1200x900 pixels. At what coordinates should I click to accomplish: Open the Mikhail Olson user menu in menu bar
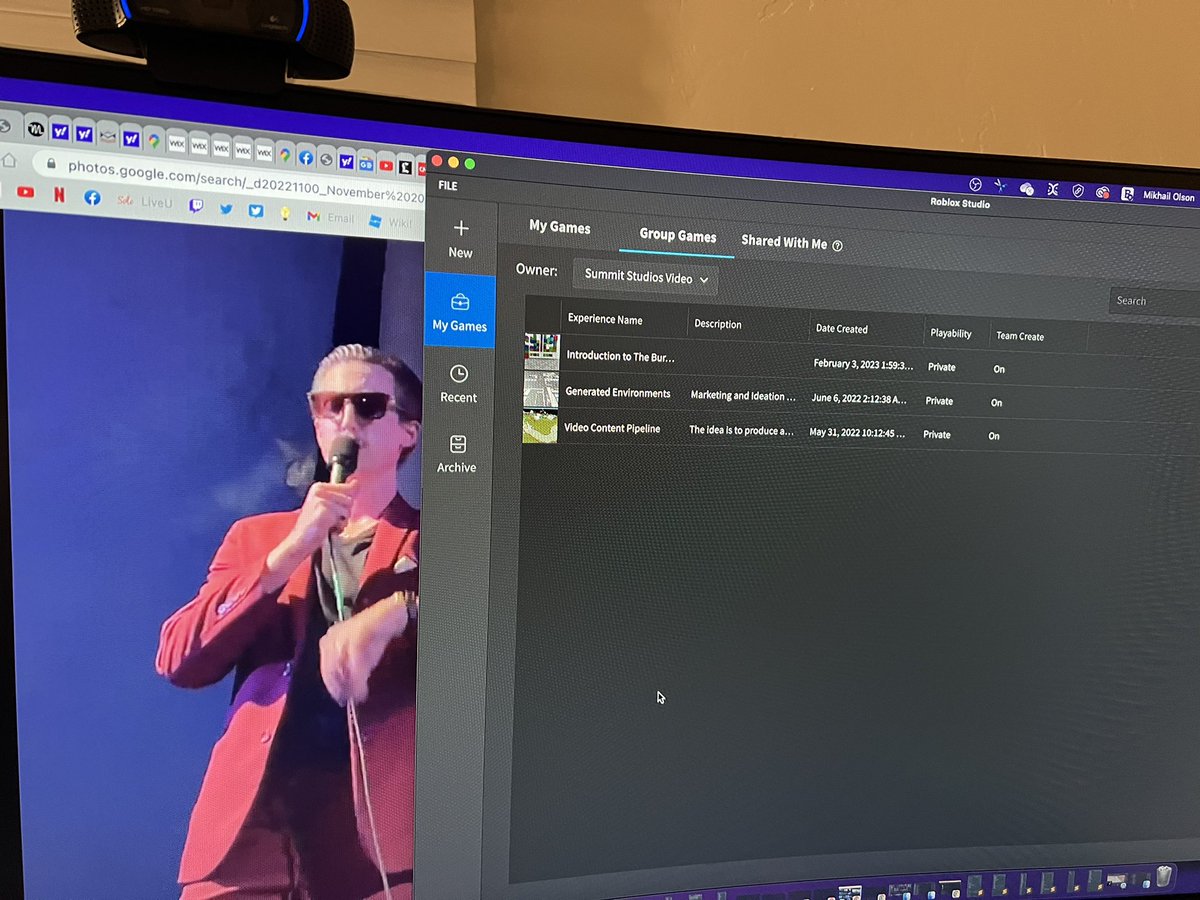pyautogui.click(x=1168, y=197)
